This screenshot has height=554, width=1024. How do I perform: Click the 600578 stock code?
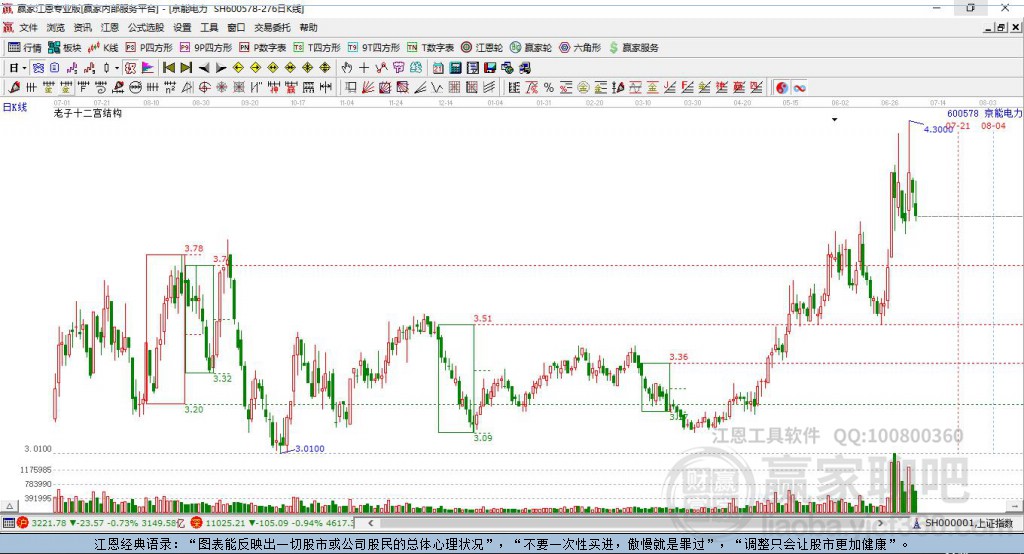coord(963,114)
